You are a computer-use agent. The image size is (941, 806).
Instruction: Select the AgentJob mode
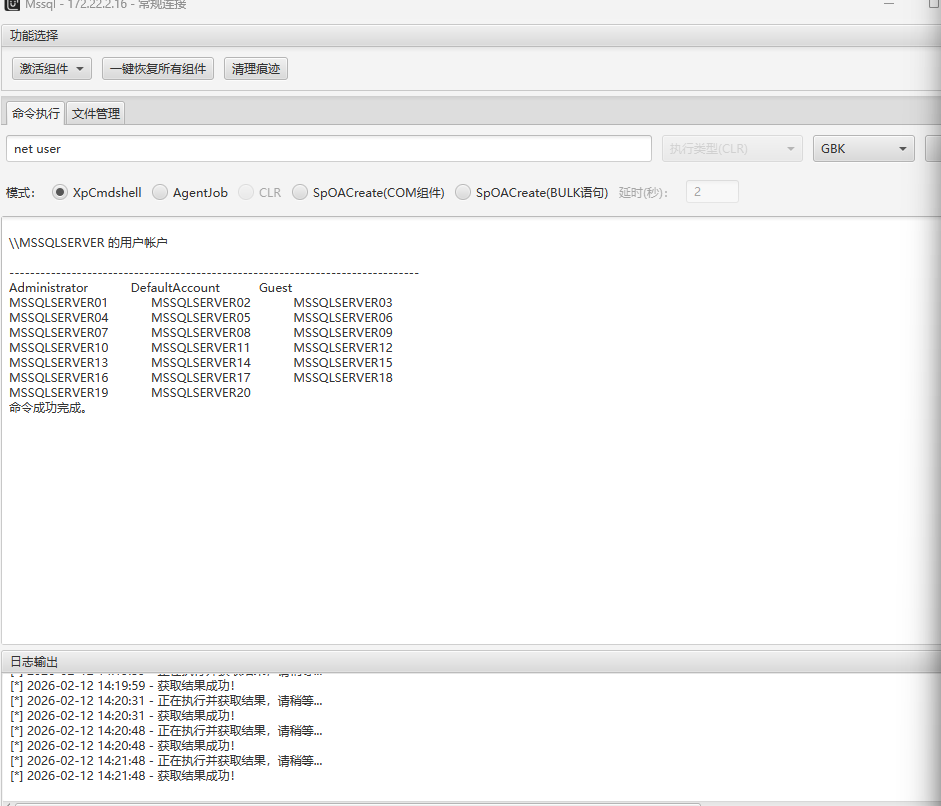click(160, 193)
